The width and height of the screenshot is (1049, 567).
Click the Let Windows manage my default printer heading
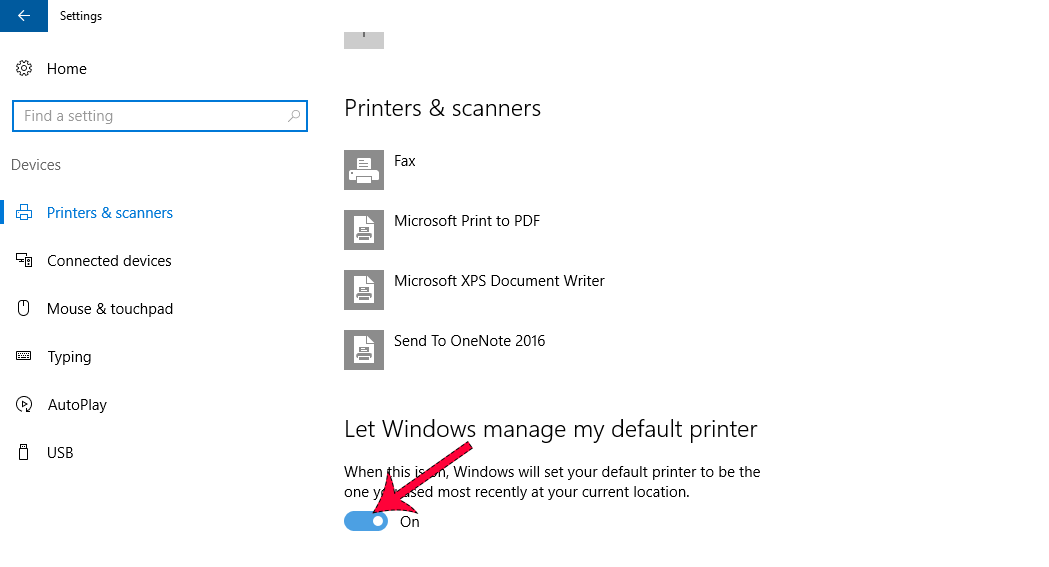(551, 429)
